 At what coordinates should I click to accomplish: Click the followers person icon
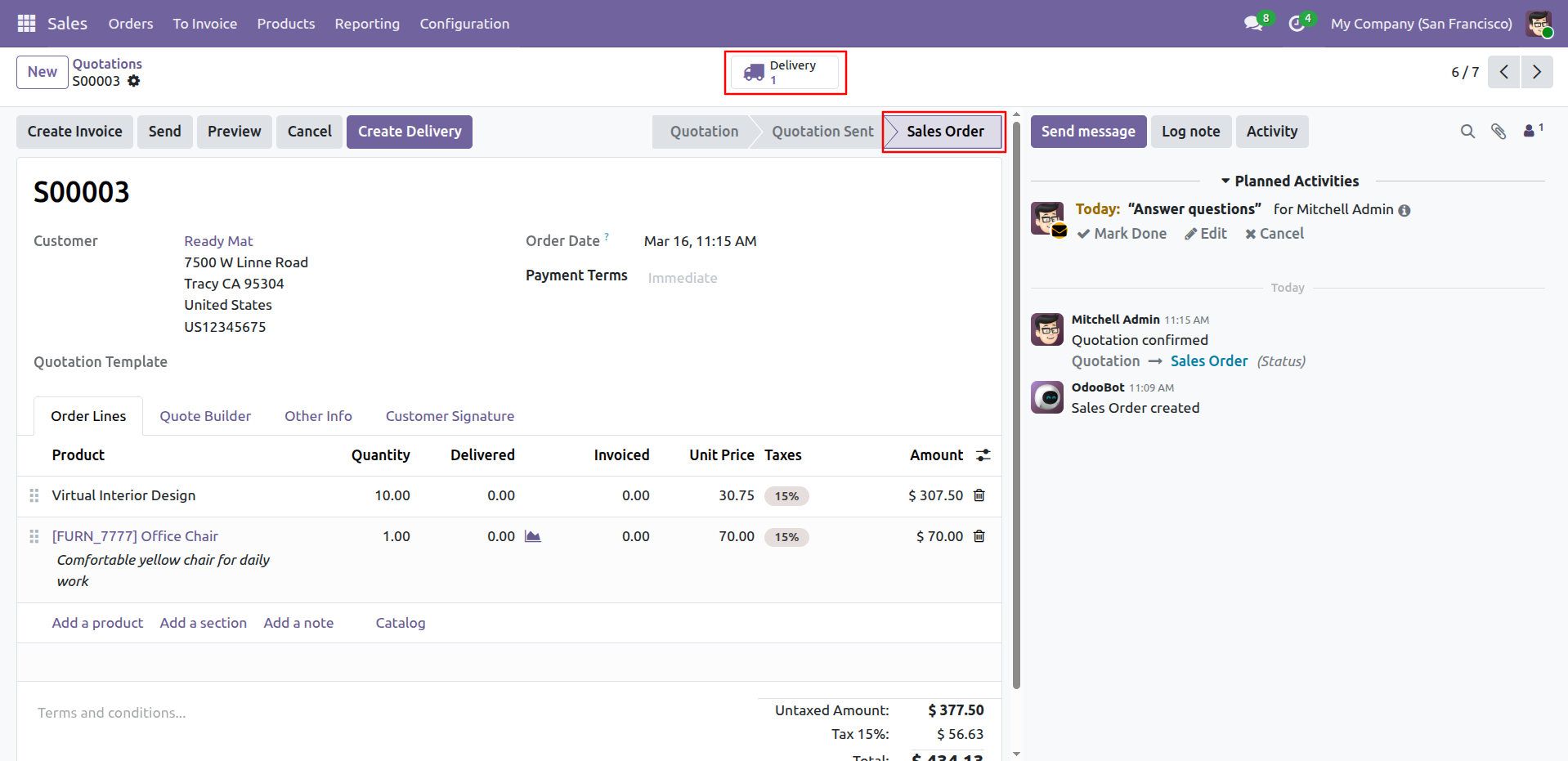(x=1530, y=131)
